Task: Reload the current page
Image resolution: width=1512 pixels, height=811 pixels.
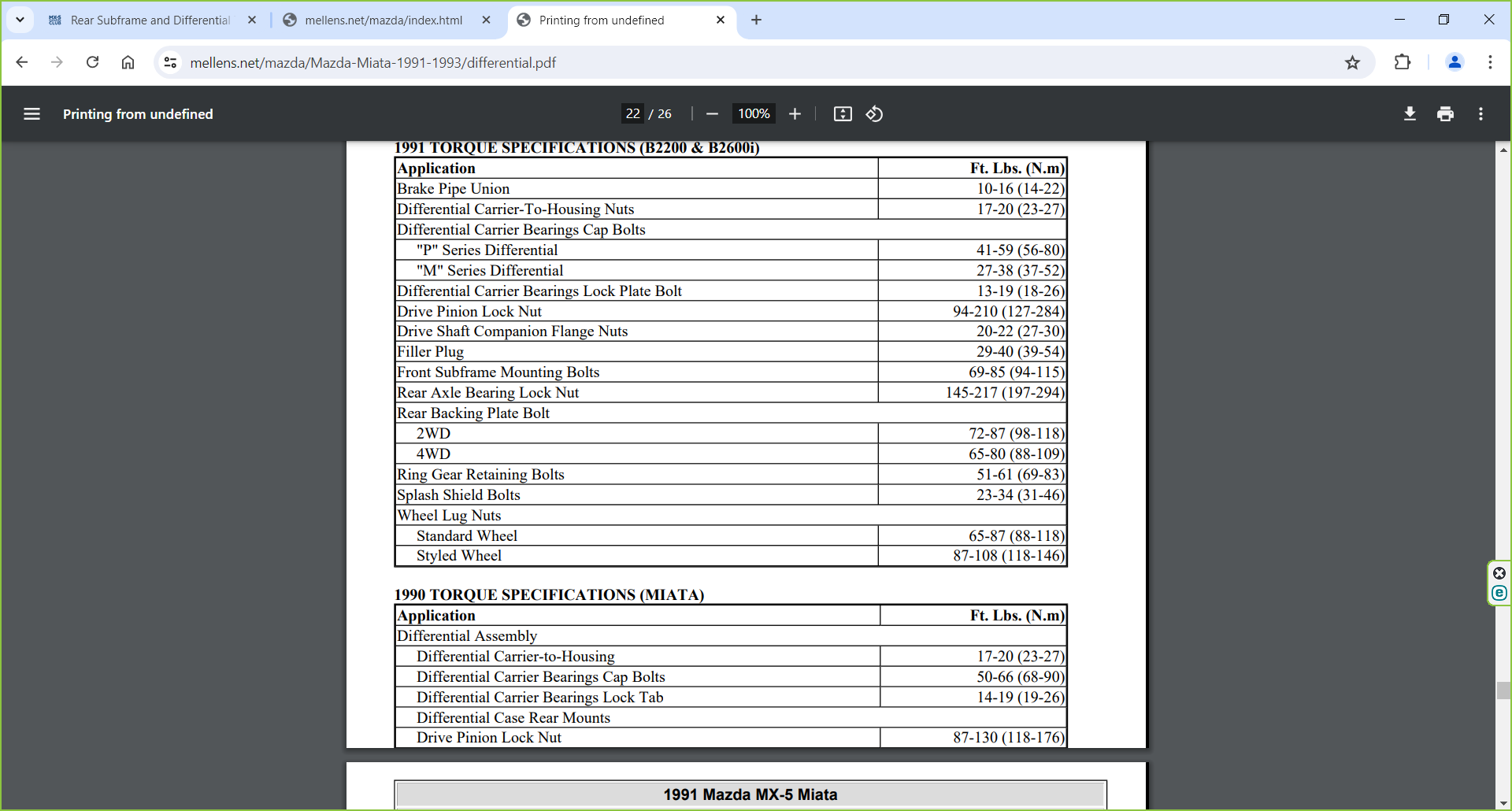Action: (x=92, y=63)
